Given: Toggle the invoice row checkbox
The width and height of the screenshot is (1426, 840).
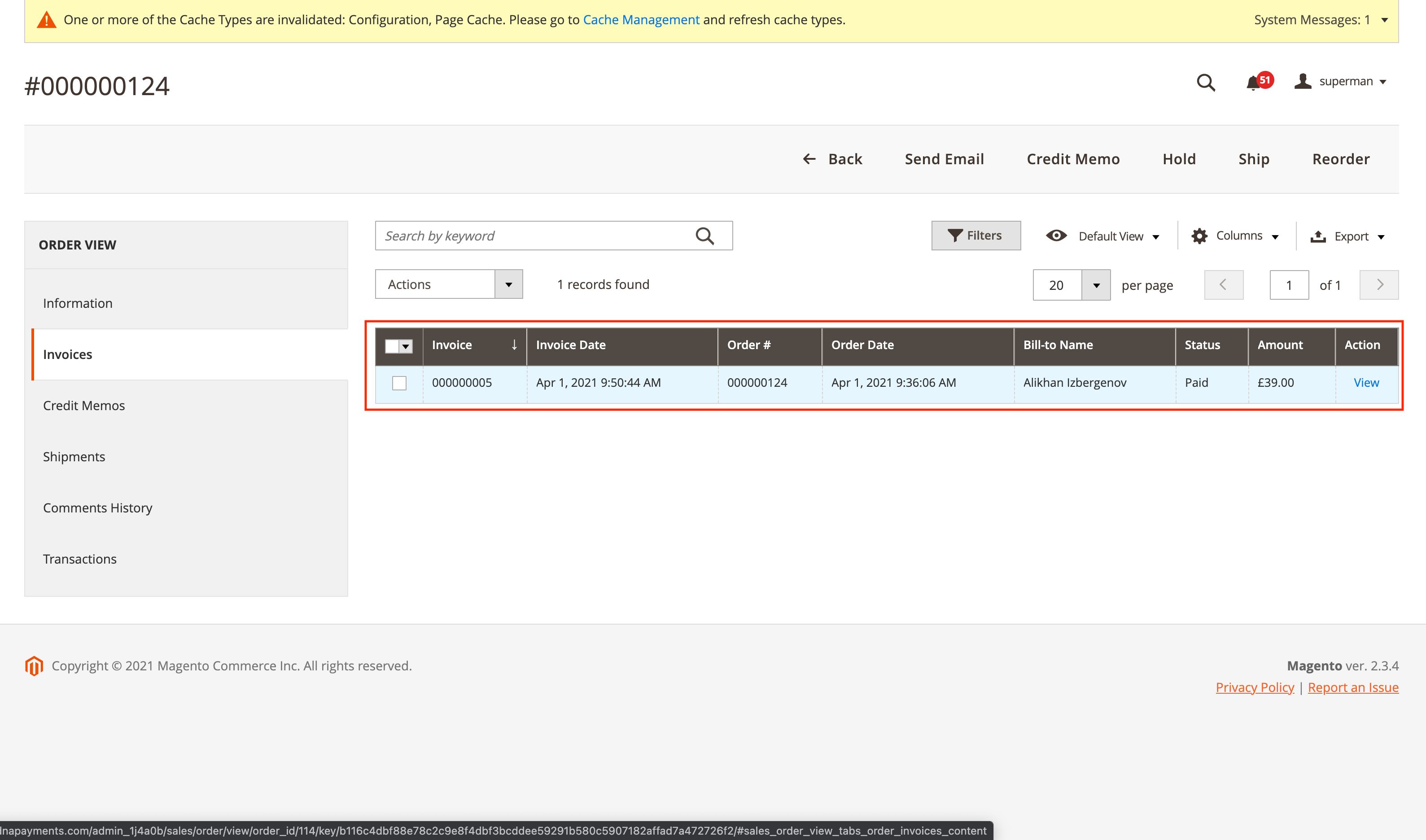Looking at the screenshot, I should coord(399,381).
